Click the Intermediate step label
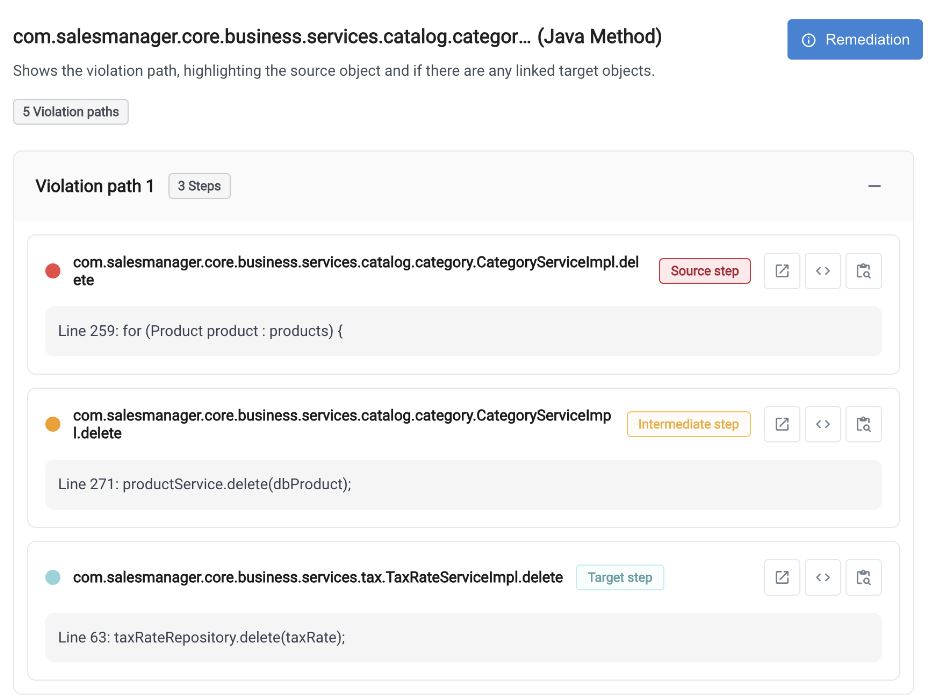Image resolution: width=928 pixels, height=695 pixels. [689, 424]
